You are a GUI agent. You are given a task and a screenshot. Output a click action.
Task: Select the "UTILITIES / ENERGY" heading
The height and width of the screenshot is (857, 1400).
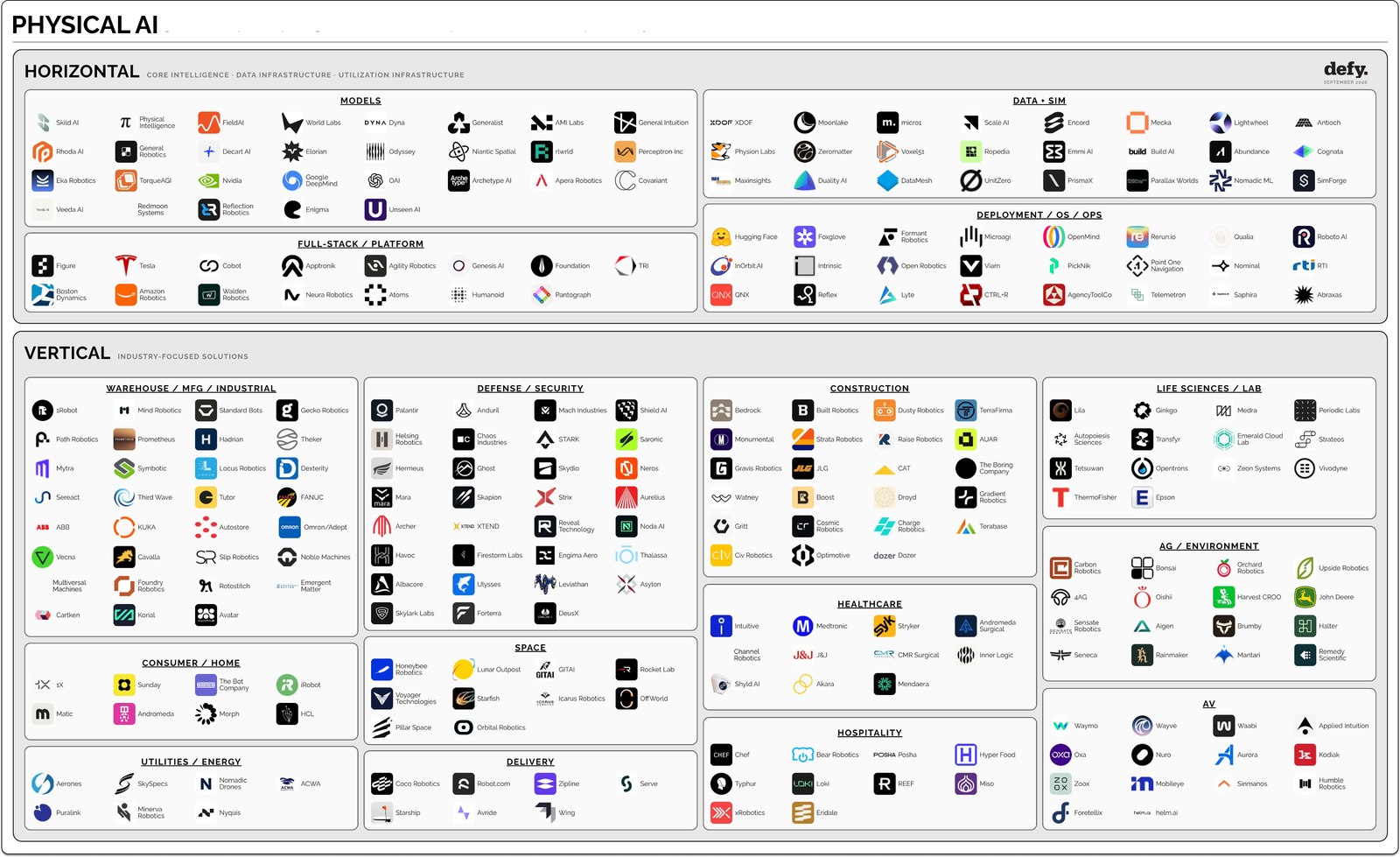[x=191, y=762]
